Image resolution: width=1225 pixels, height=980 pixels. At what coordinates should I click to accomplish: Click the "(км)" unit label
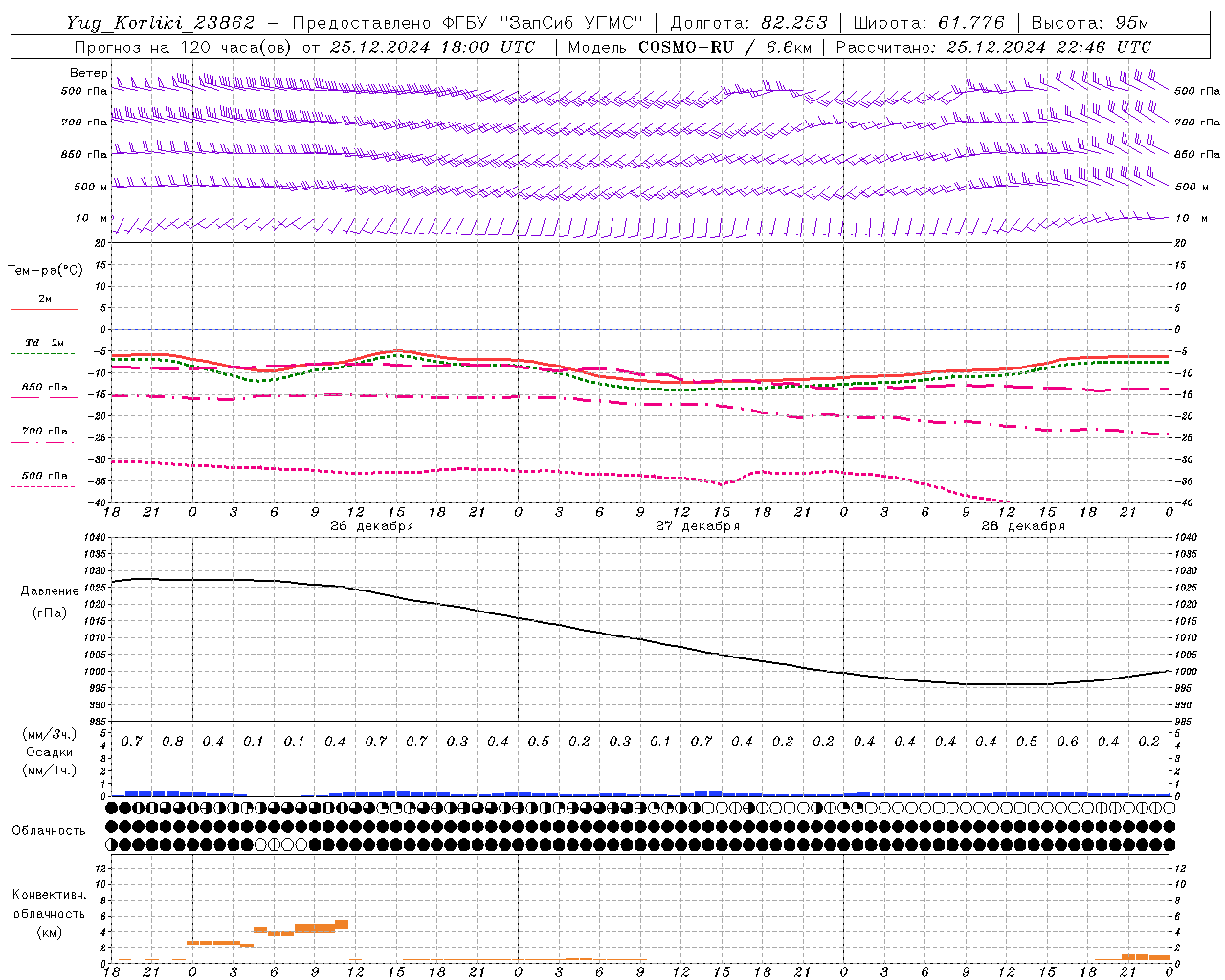click(51, 932)
